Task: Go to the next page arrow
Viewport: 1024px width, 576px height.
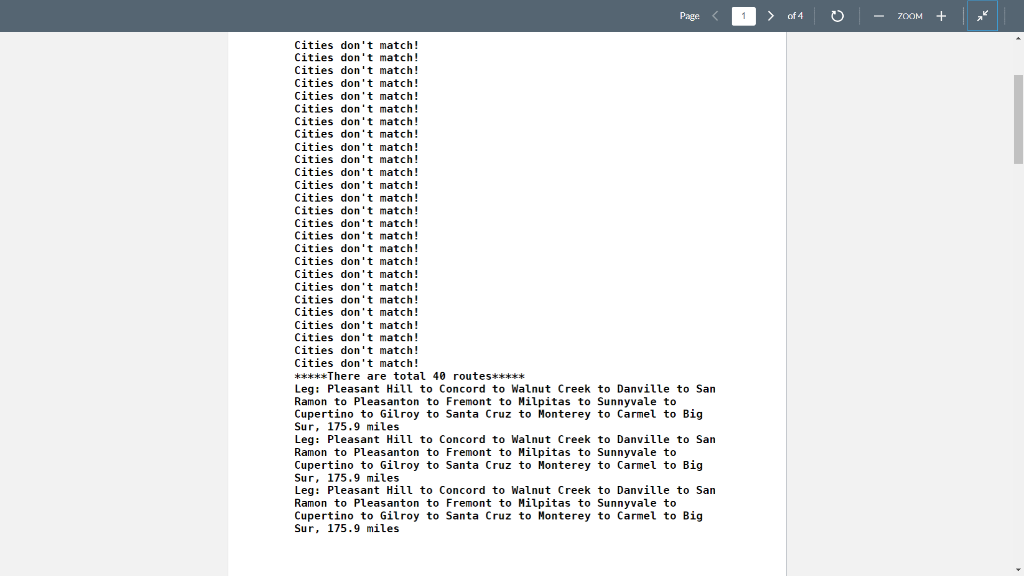Action: coord(771,16)
